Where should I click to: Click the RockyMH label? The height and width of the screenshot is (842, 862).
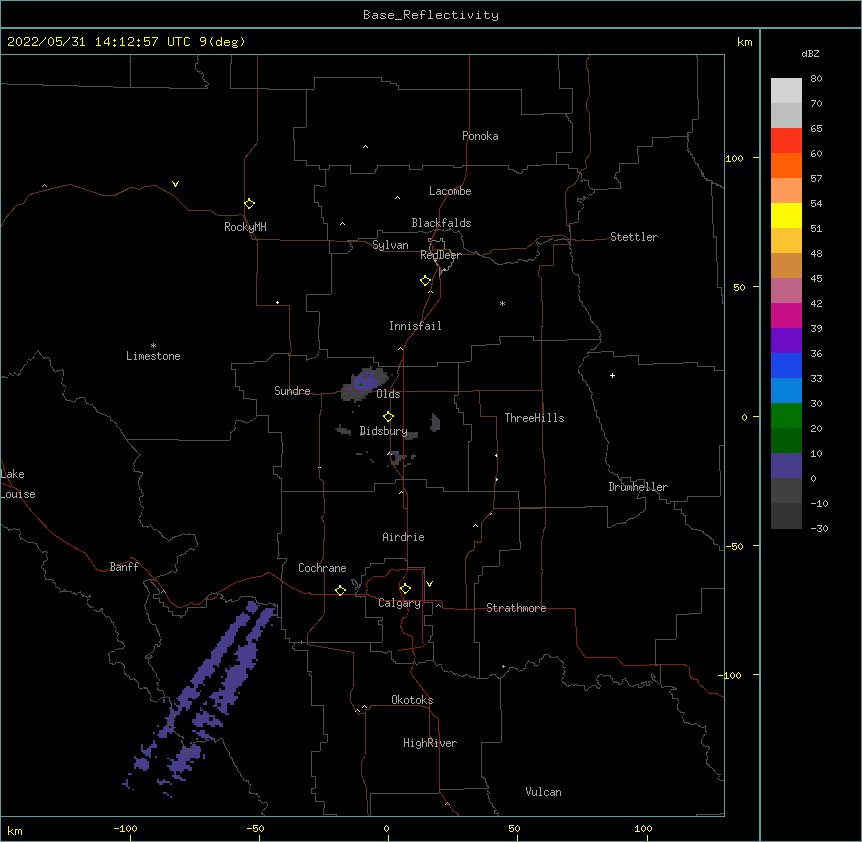(x=245, y=227)
